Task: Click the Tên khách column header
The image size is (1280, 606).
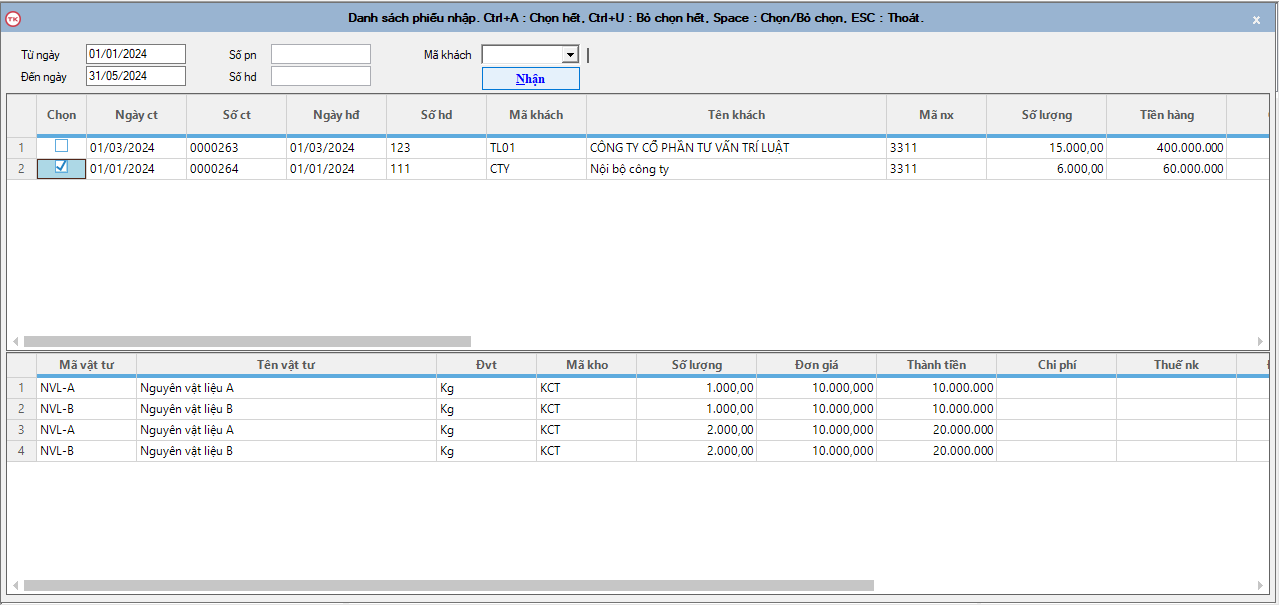Action: pyautogui.click(x=736, y=115)
